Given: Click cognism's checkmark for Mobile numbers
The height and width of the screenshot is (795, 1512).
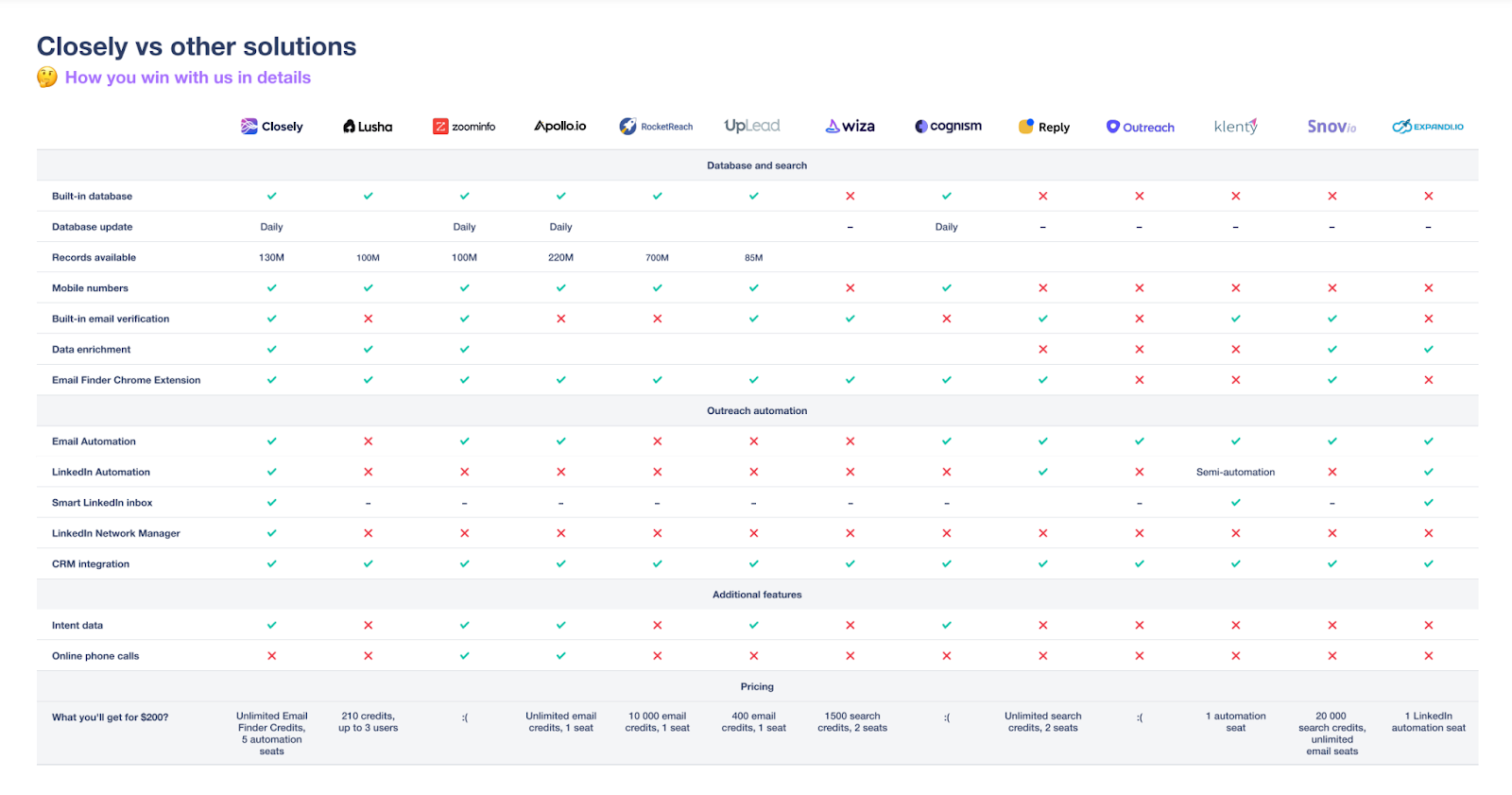Looking at the screenshot, I should [x=947, y=288].
